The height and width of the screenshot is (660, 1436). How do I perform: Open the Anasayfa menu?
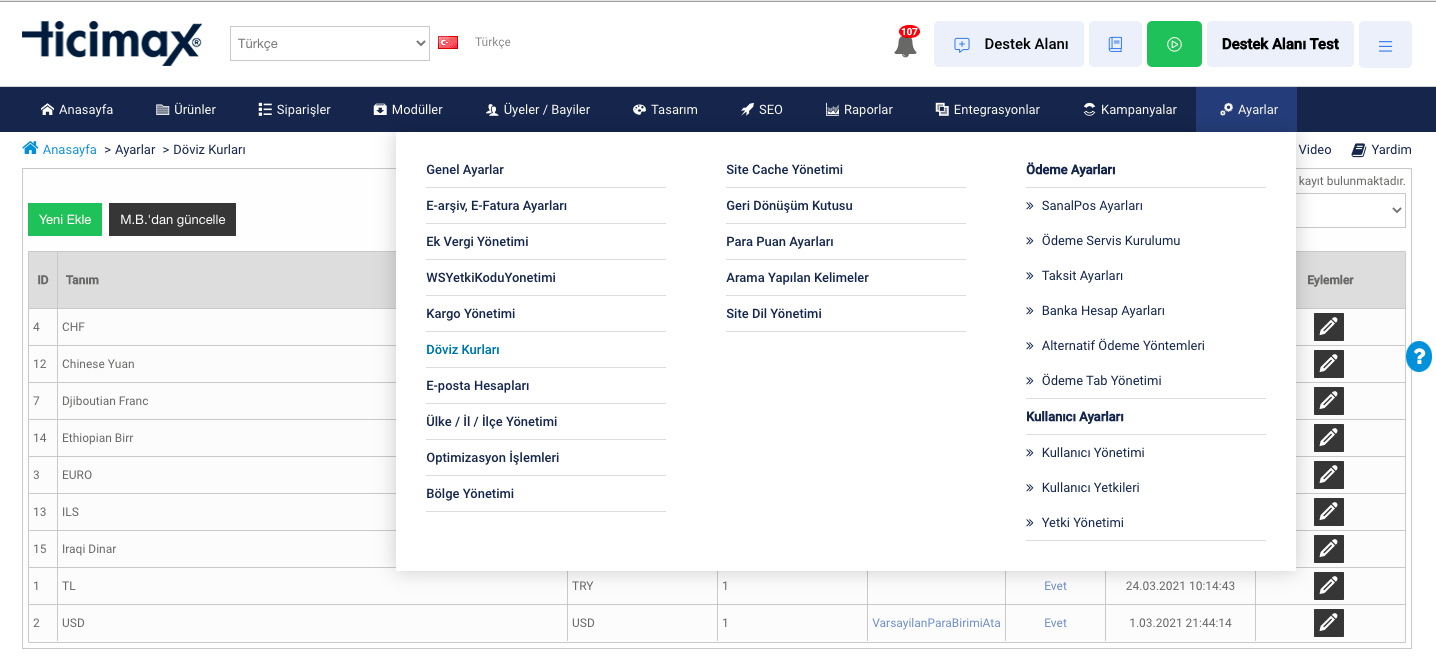pos(77,110)
